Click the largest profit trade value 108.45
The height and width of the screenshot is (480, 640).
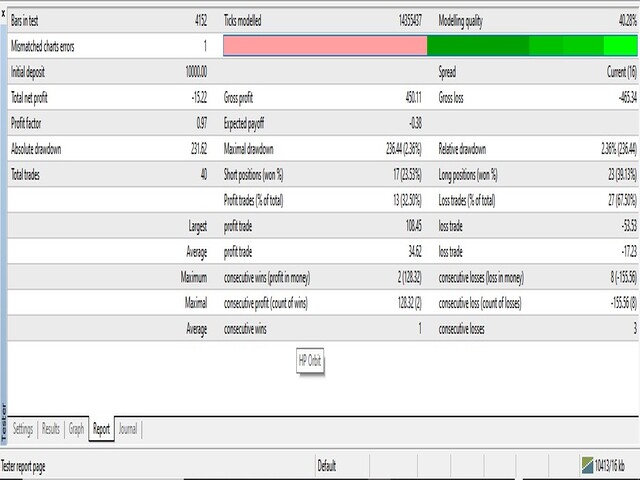(x=414, y=226)
